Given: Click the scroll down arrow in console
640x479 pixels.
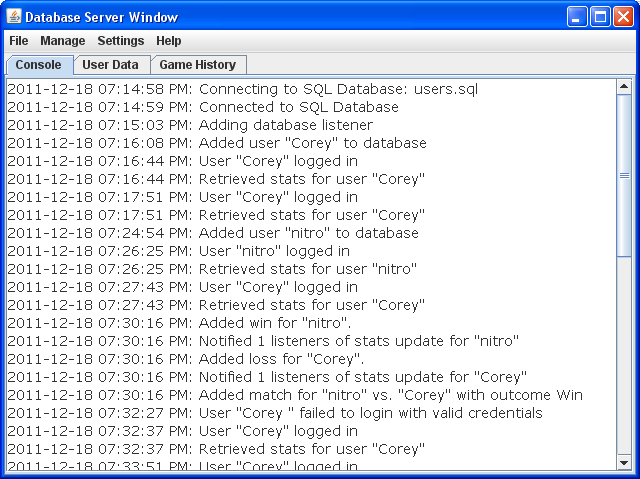Looking at the screenshot, I should coord(625,462).
